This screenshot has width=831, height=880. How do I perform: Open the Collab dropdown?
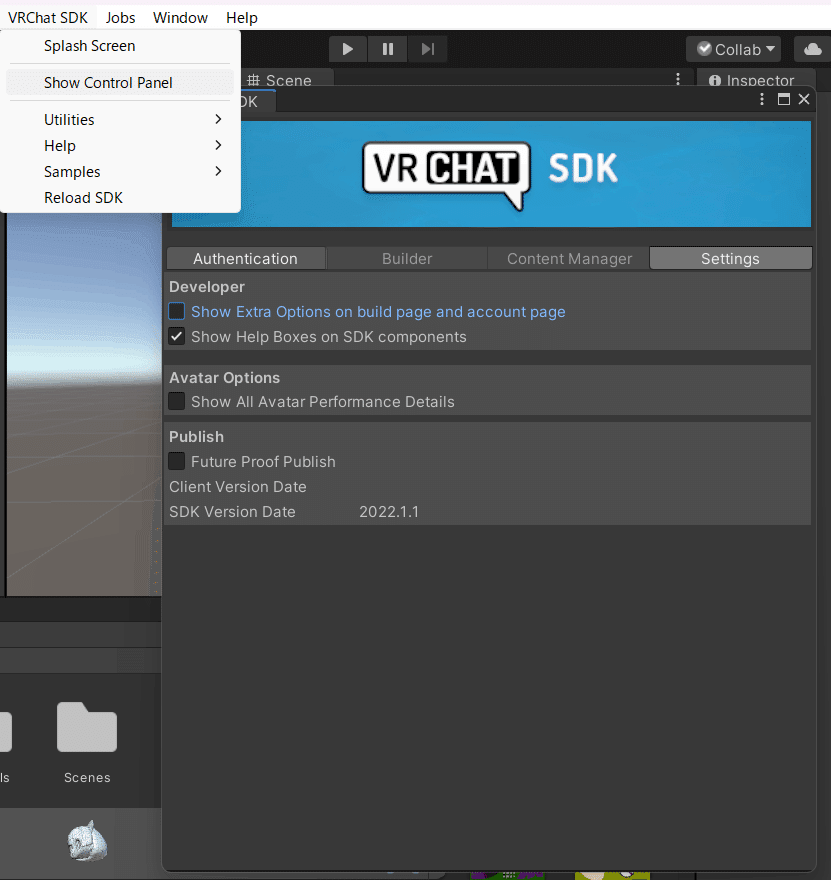coord(733,49)
